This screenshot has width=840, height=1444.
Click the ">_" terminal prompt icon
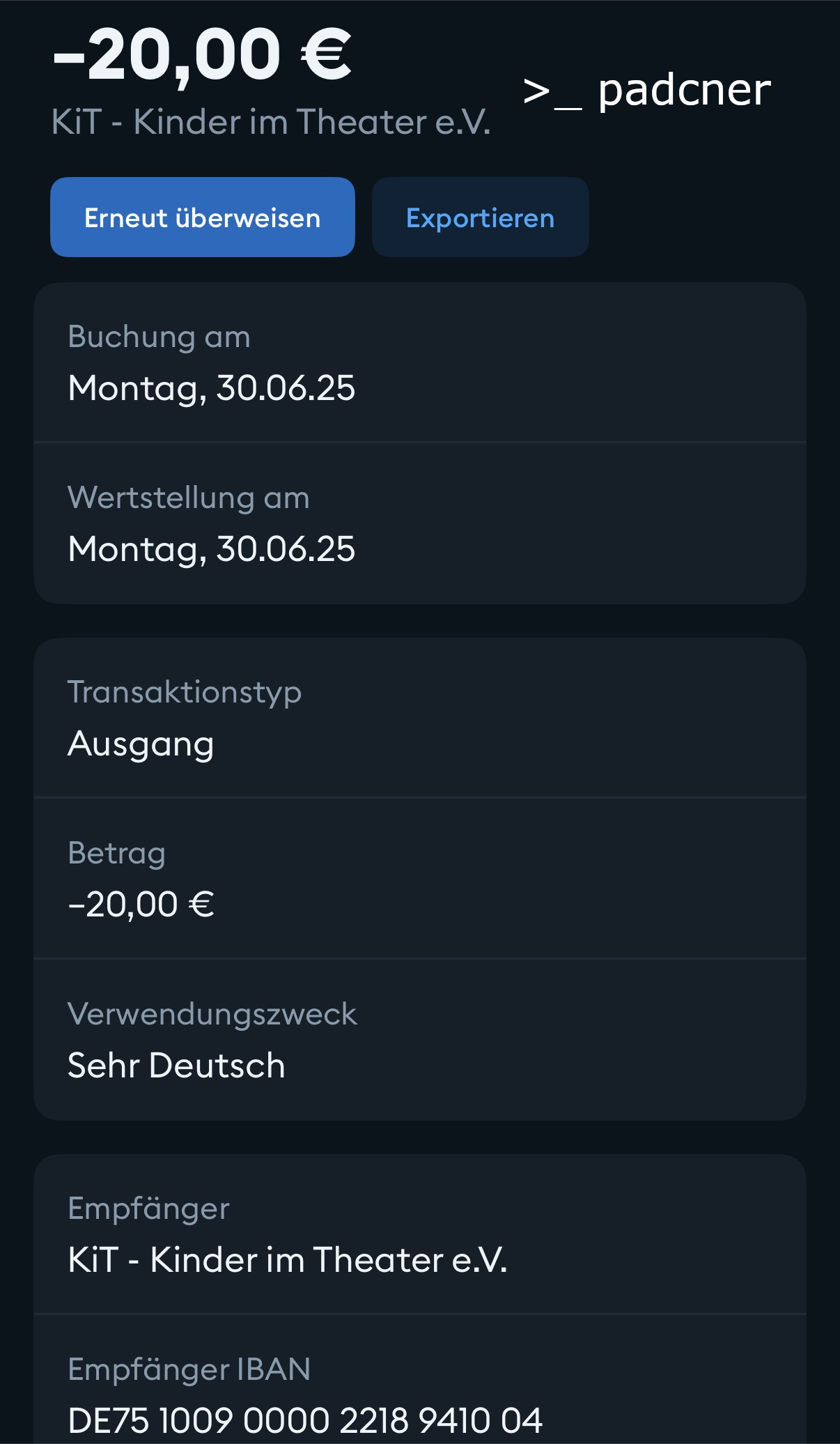click(552, 93)
